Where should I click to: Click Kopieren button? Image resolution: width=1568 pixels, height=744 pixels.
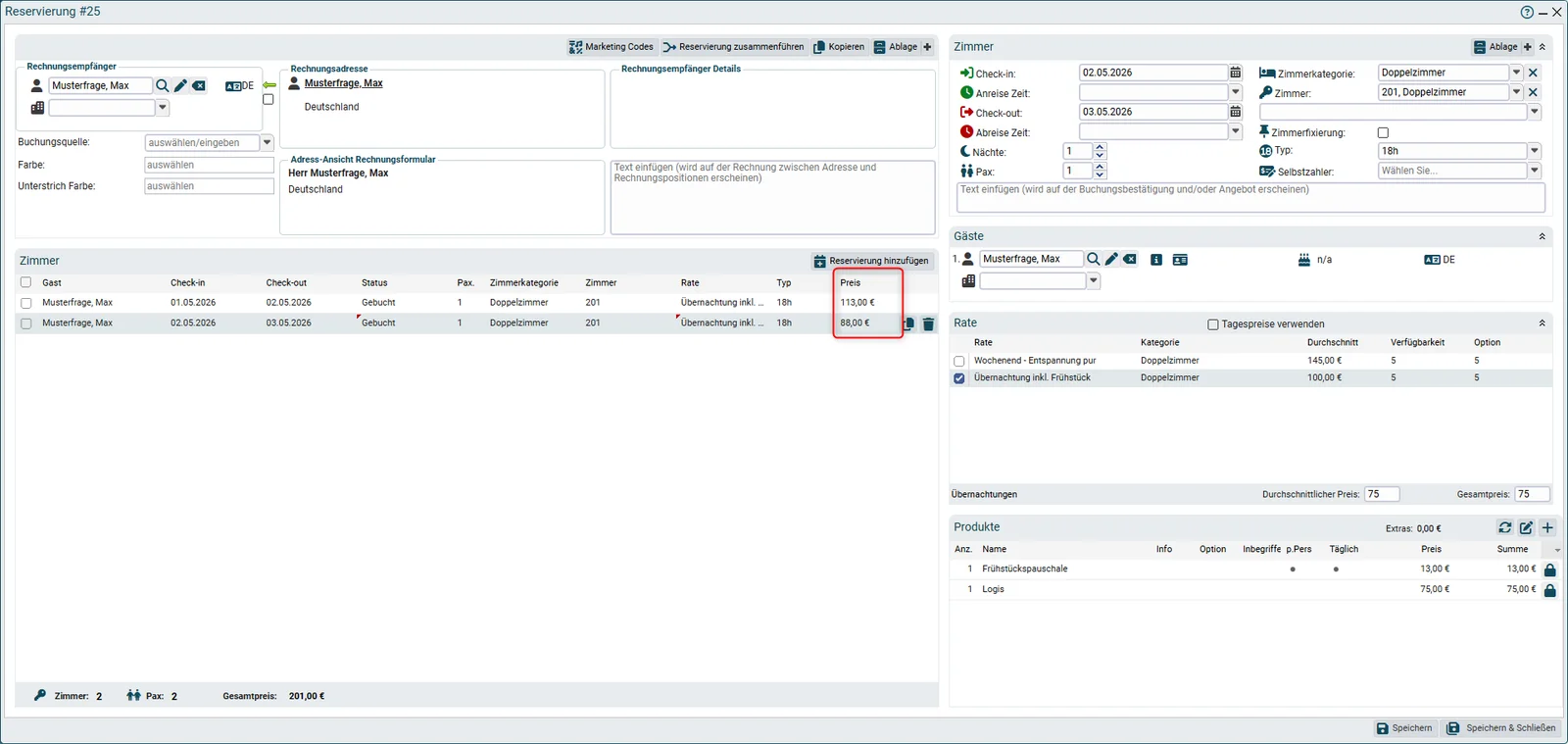[839, 47]
